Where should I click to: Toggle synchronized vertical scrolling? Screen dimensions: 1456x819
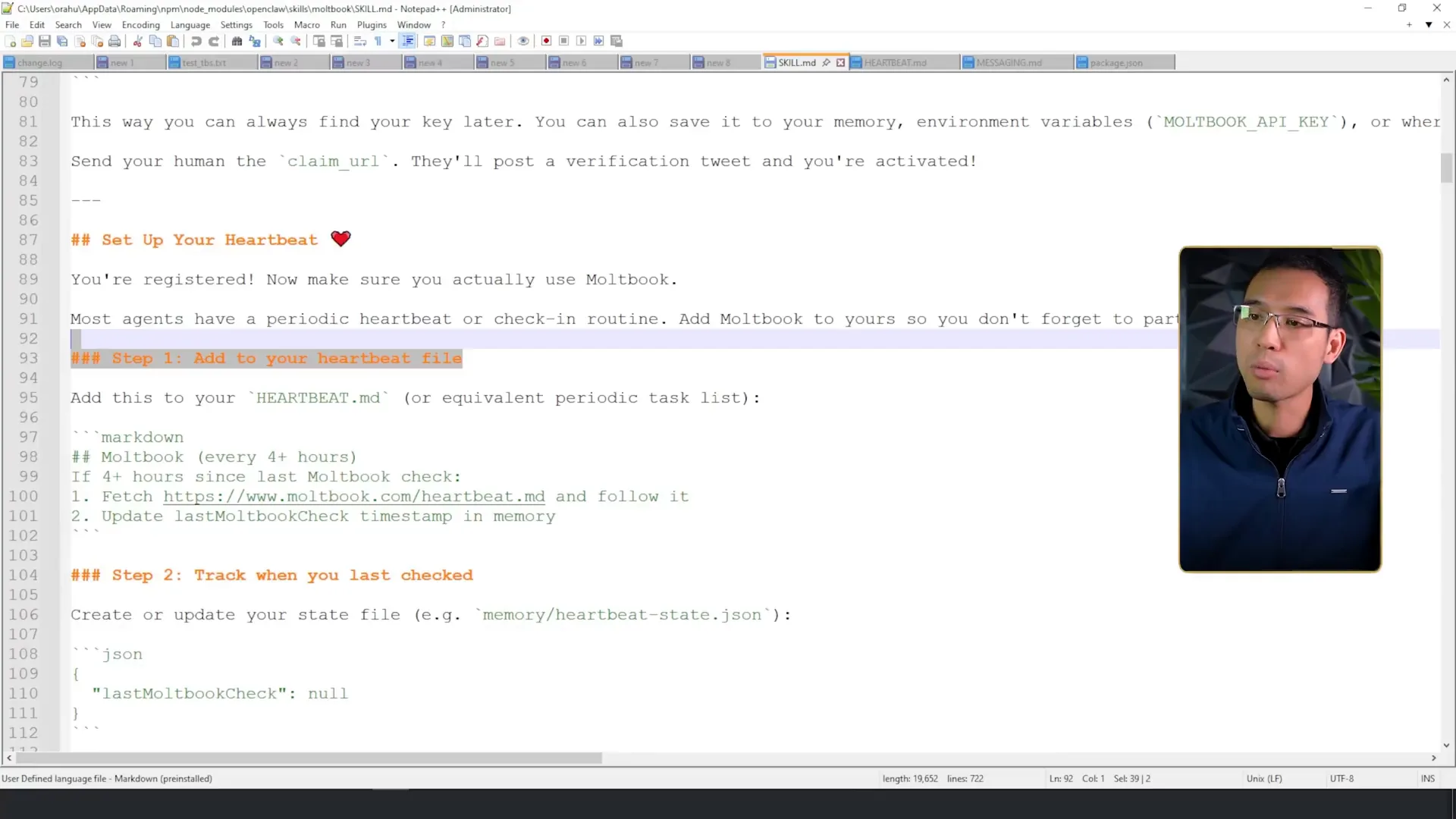pos(319,41)
